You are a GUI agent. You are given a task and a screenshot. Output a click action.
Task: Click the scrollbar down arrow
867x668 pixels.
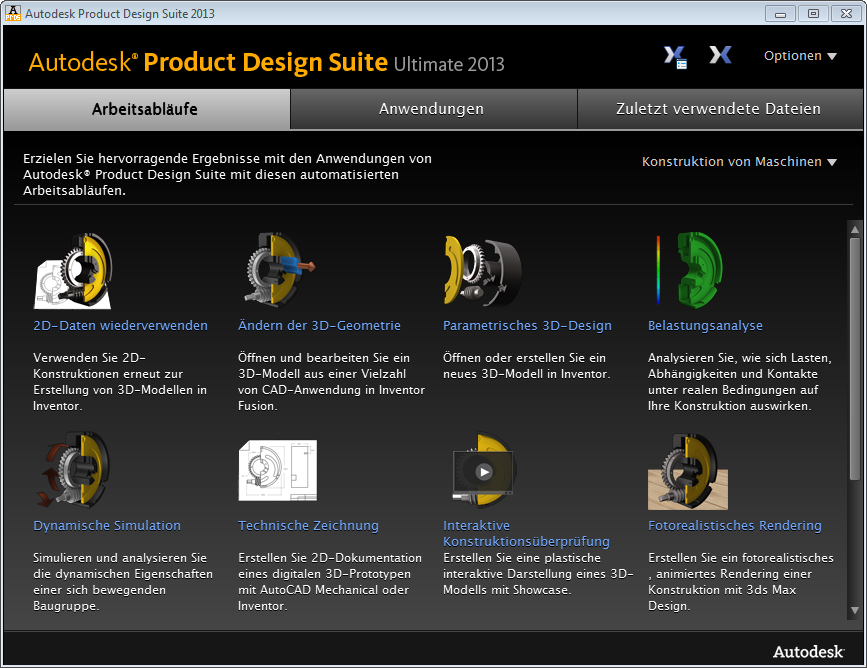[x=855, y=610]
